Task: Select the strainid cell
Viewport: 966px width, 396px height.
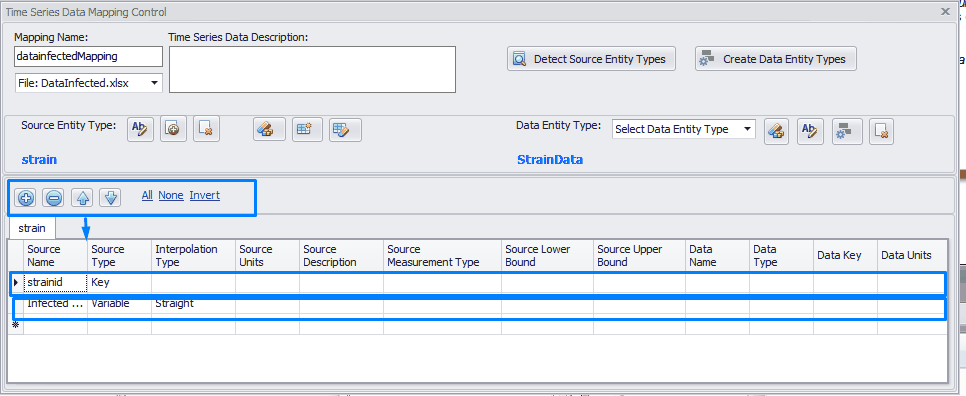Action: pyautogui.click(x=55, y=283)
